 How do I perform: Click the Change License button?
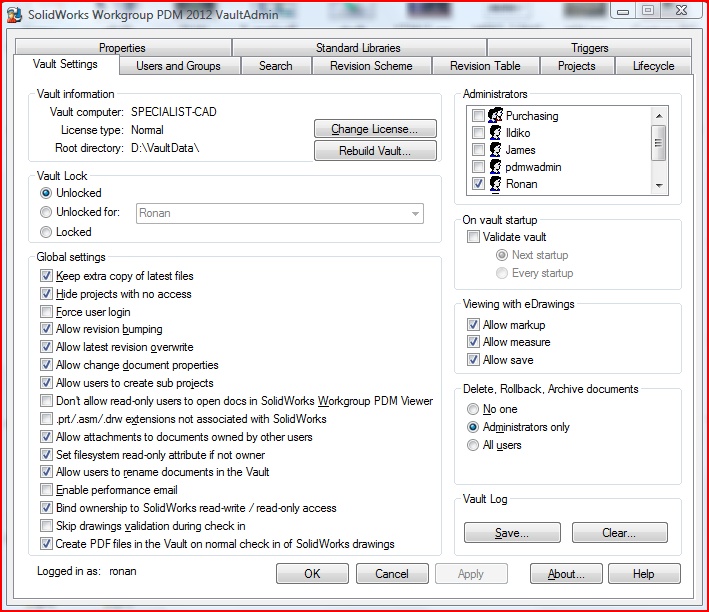(x=375, y=129)
